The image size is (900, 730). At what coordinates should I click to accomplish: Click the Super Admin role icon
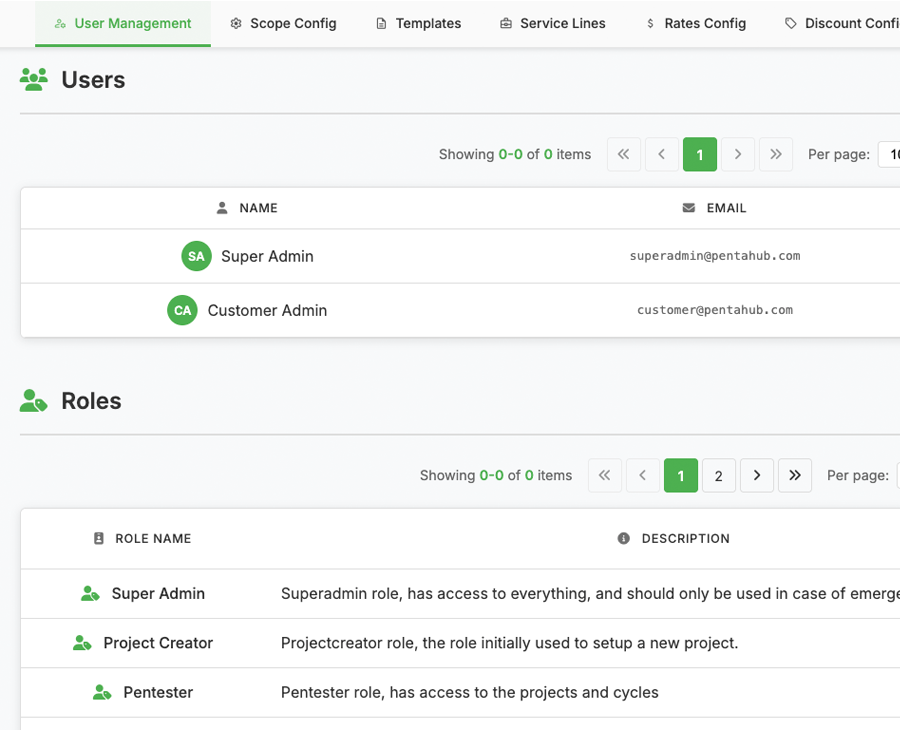click(90, 593)
